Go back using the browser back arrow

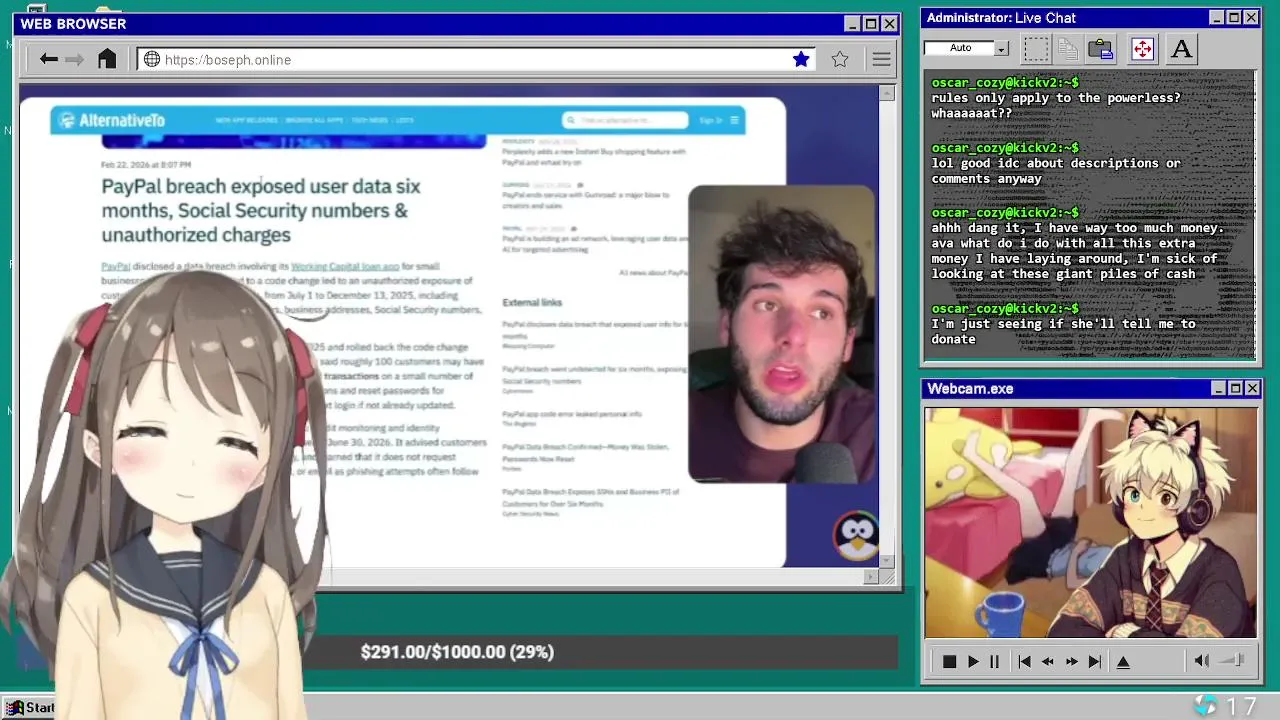coord(48,59)
